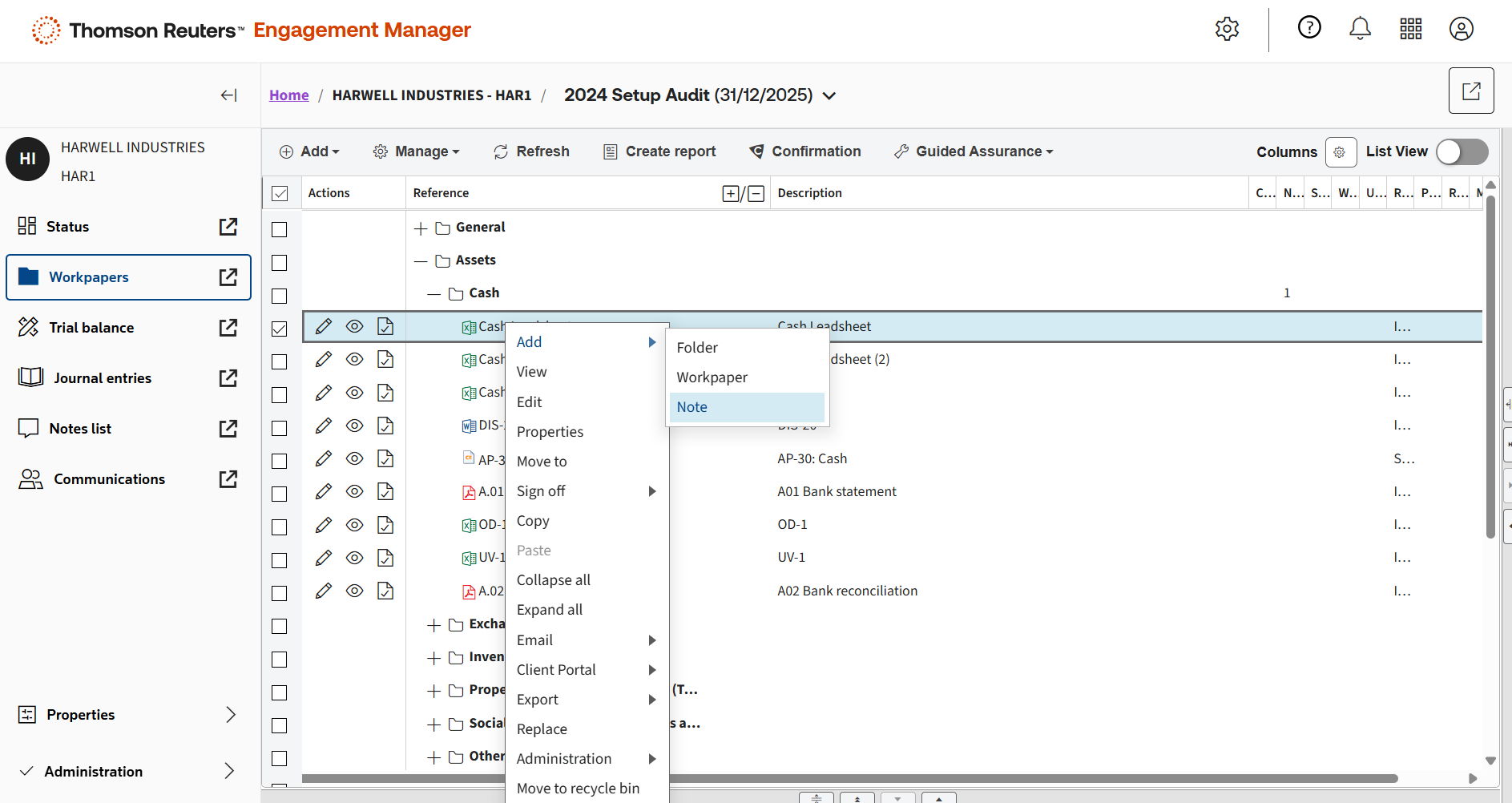Expand the General folder tree node
This screenshot has height=803, width=1512.
pyautogui.click(x=421, y=228)
